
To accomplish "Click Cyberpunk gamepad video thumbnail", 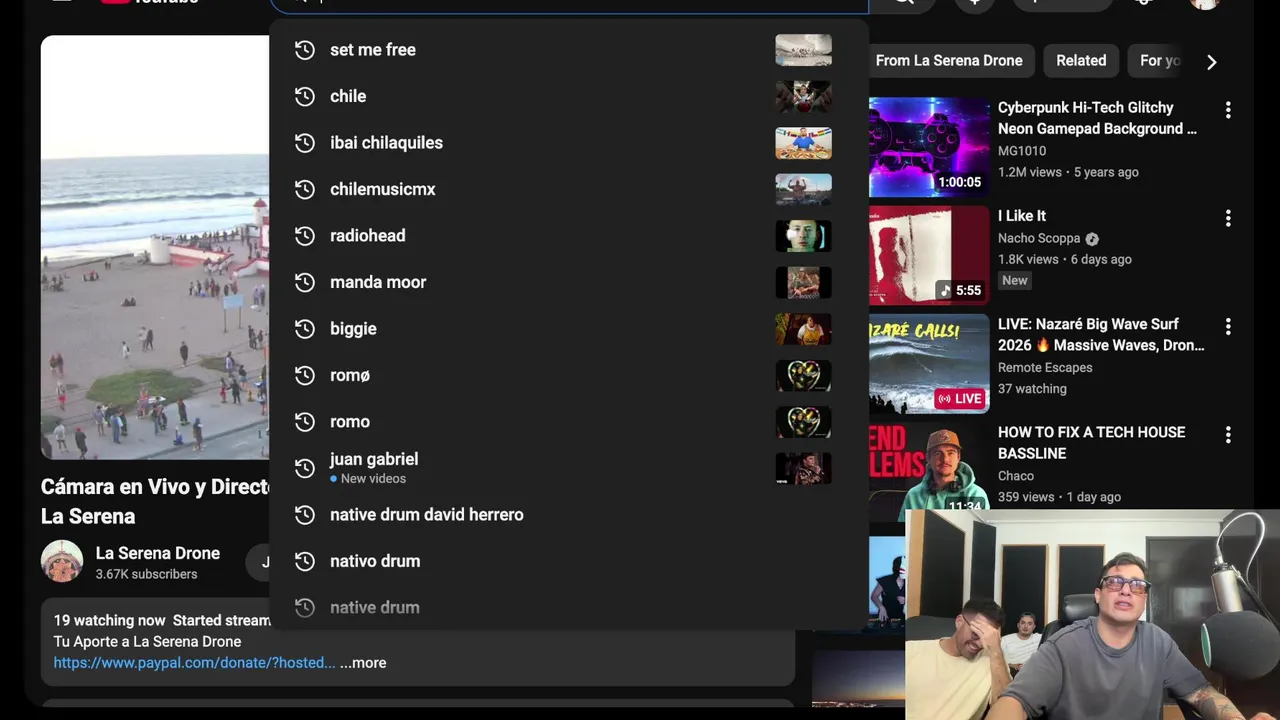I will coord(929,147).
